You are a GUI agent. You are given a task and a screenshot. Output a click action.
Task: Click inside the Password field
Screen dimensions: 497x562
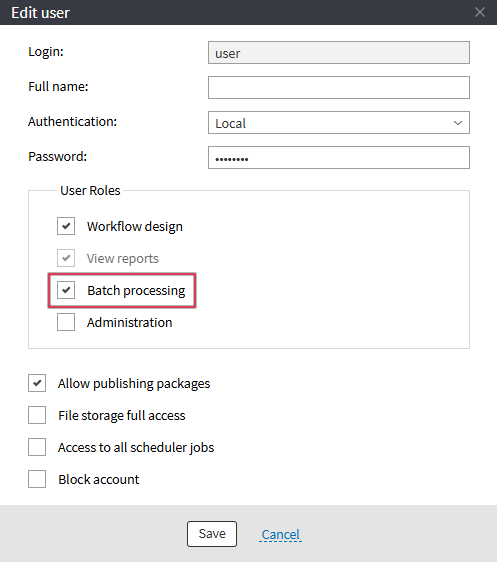click(x=339, y=157)
